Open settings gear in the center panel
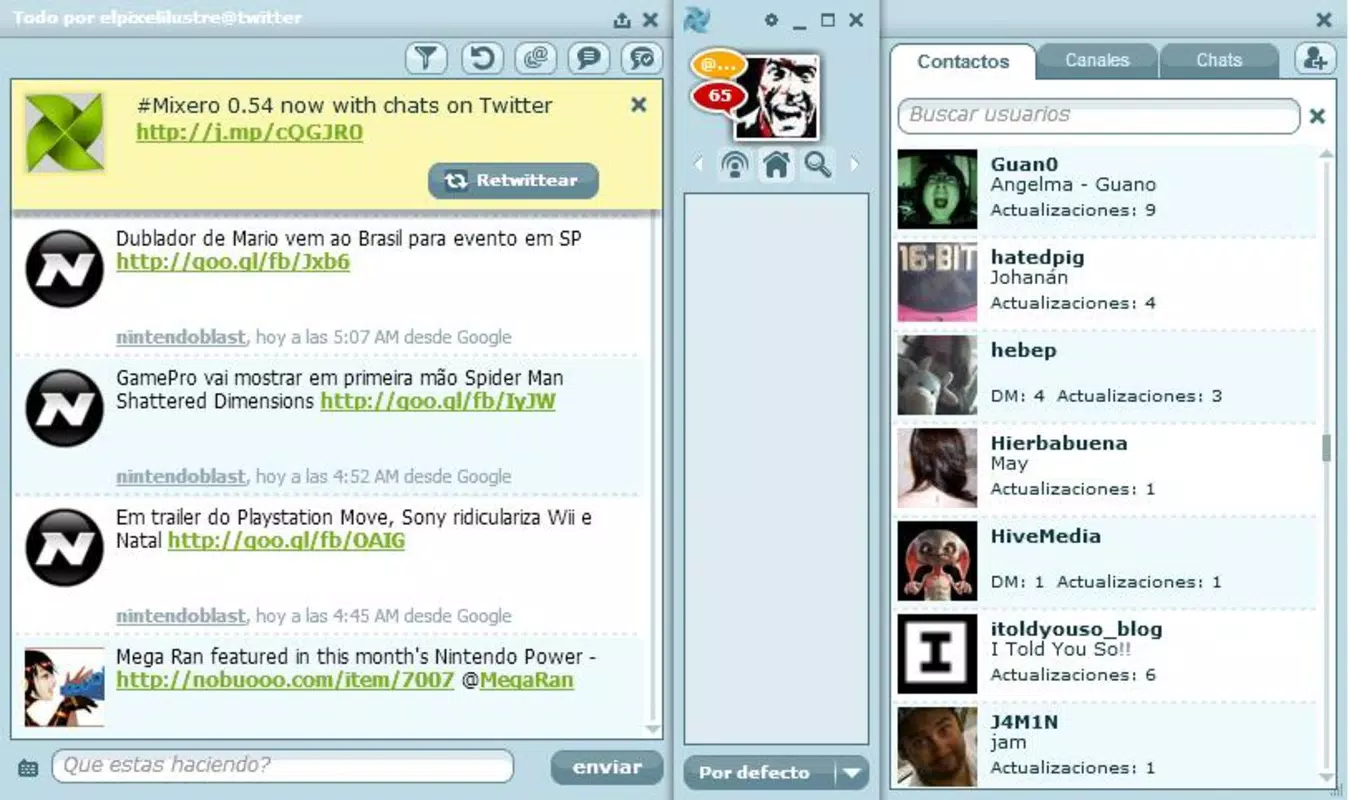Image resolution: width=1349 pixels, height=800 pixels. [x=771, y=20]
